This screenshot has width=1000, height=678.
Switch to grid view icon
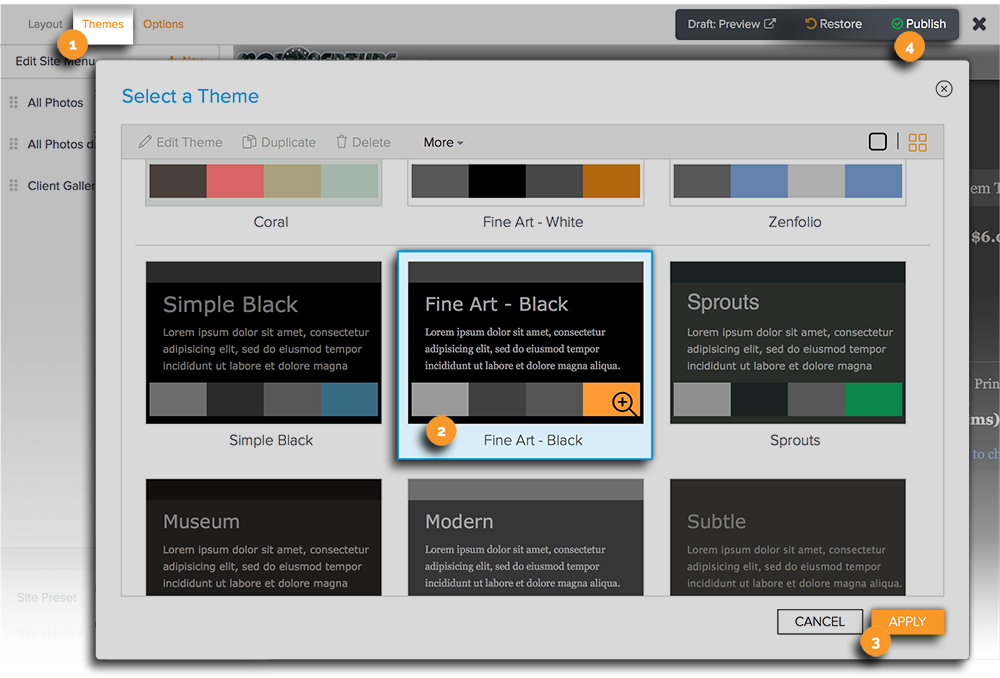[918, 142]
